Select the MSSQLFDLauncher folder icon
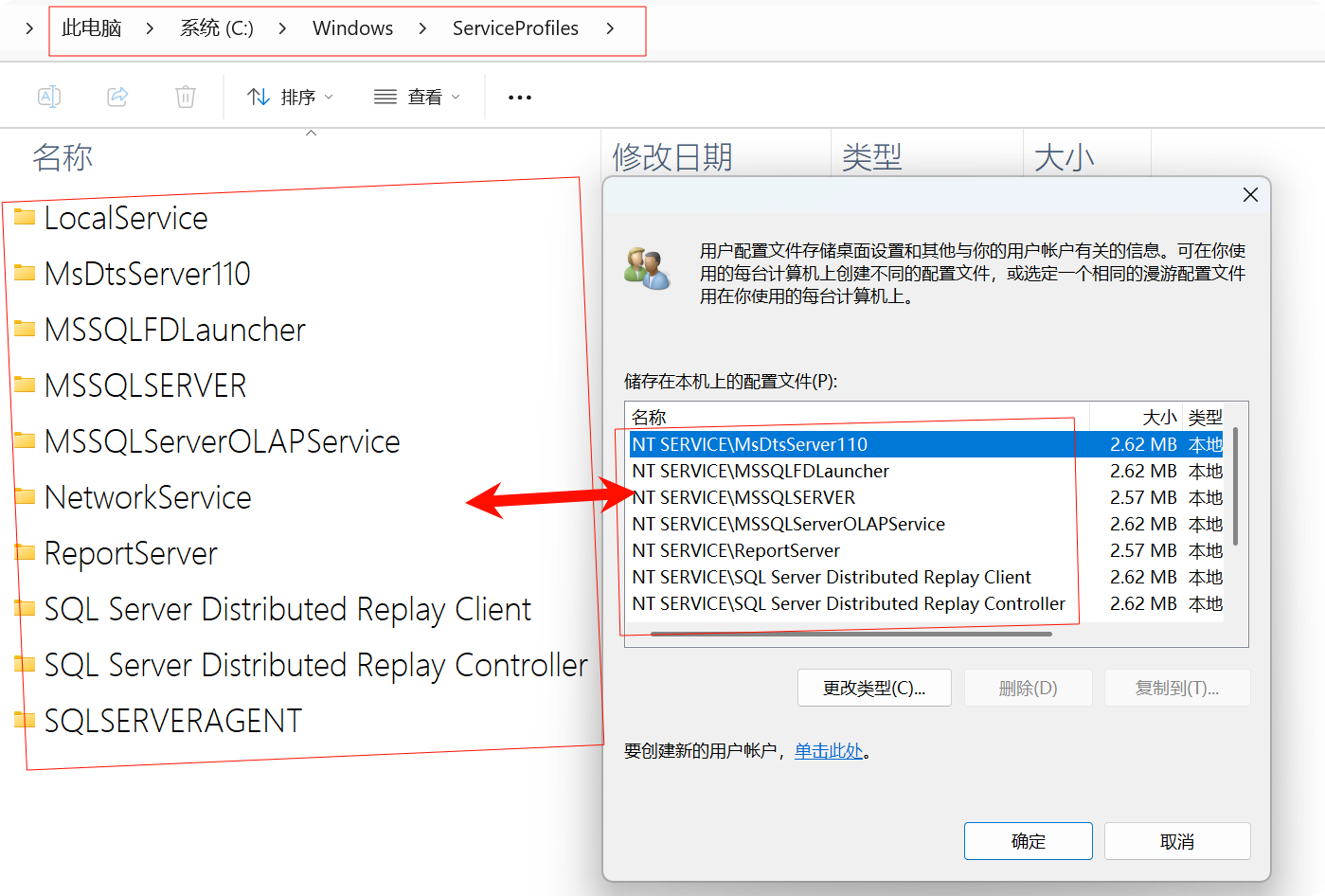Image resolution: width=1325 pixels, height=896 pixels. click(x=25, y=329)
